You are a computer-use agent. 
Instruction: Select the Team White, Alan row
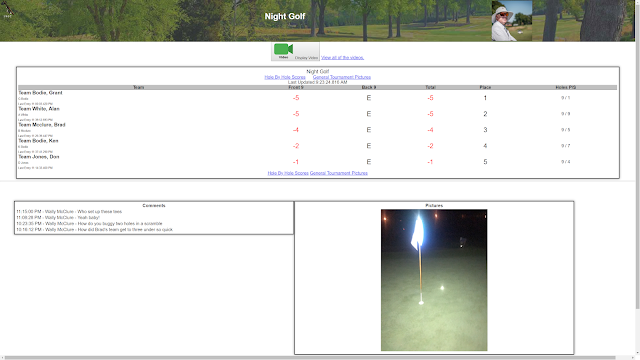[318, 114]
